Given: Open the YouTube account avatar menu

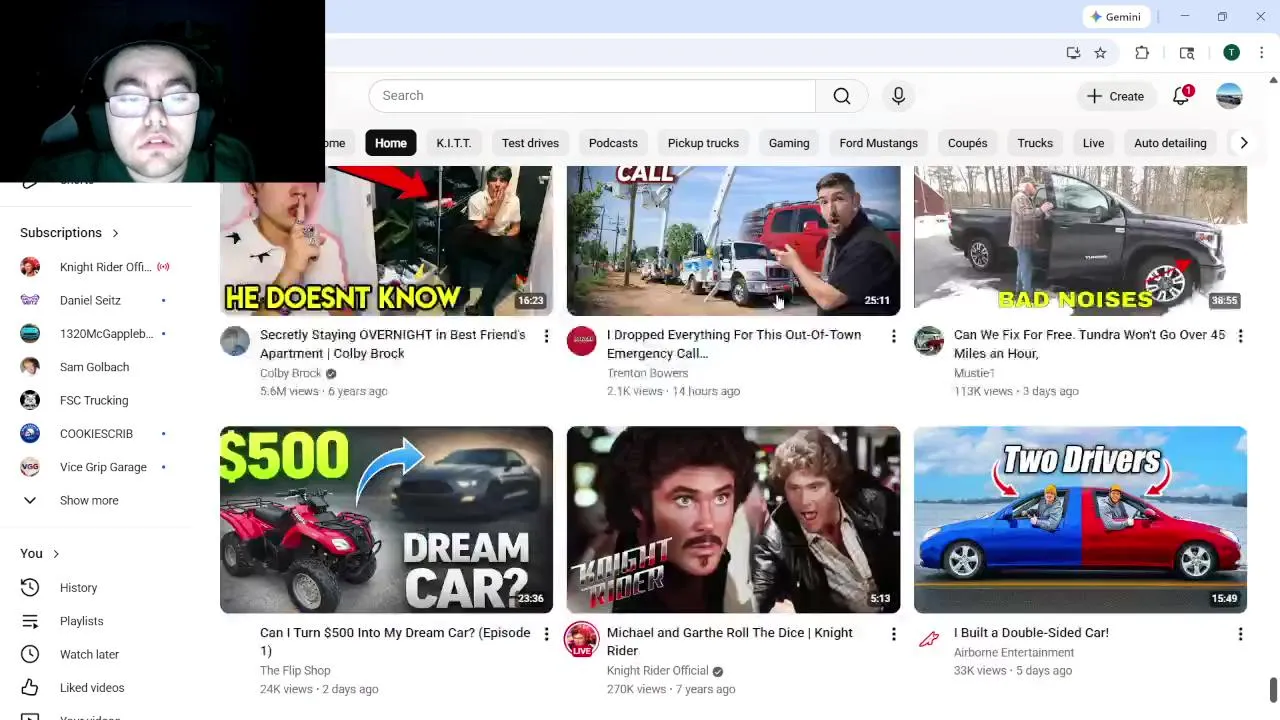Looking at the screenshot, I should [1229, 96].
